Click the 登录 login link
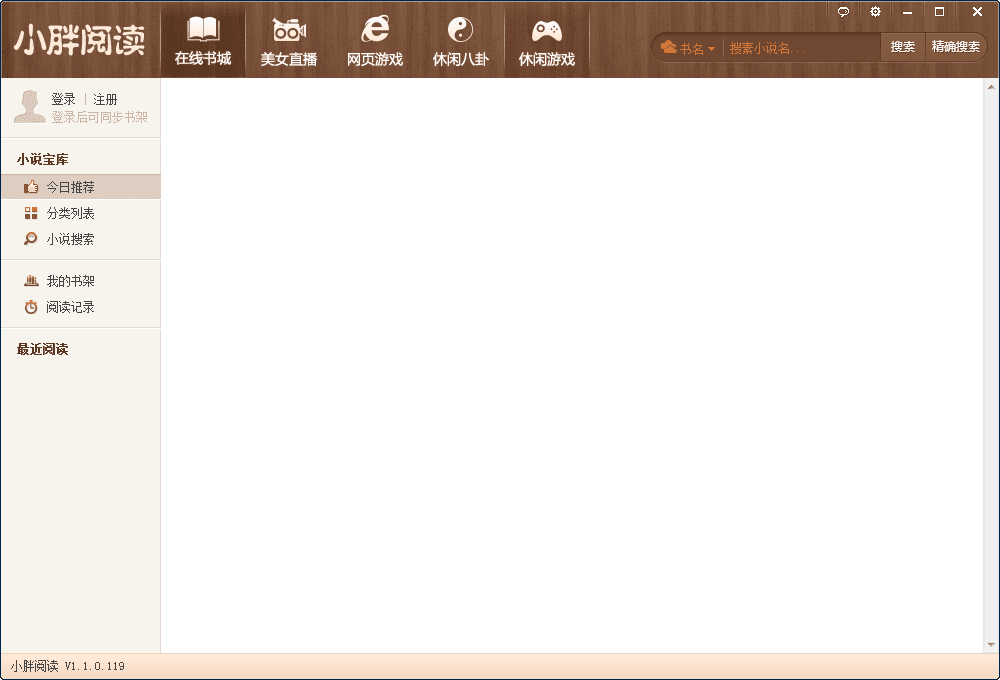The image size is (1000, 680). (63, 99)
